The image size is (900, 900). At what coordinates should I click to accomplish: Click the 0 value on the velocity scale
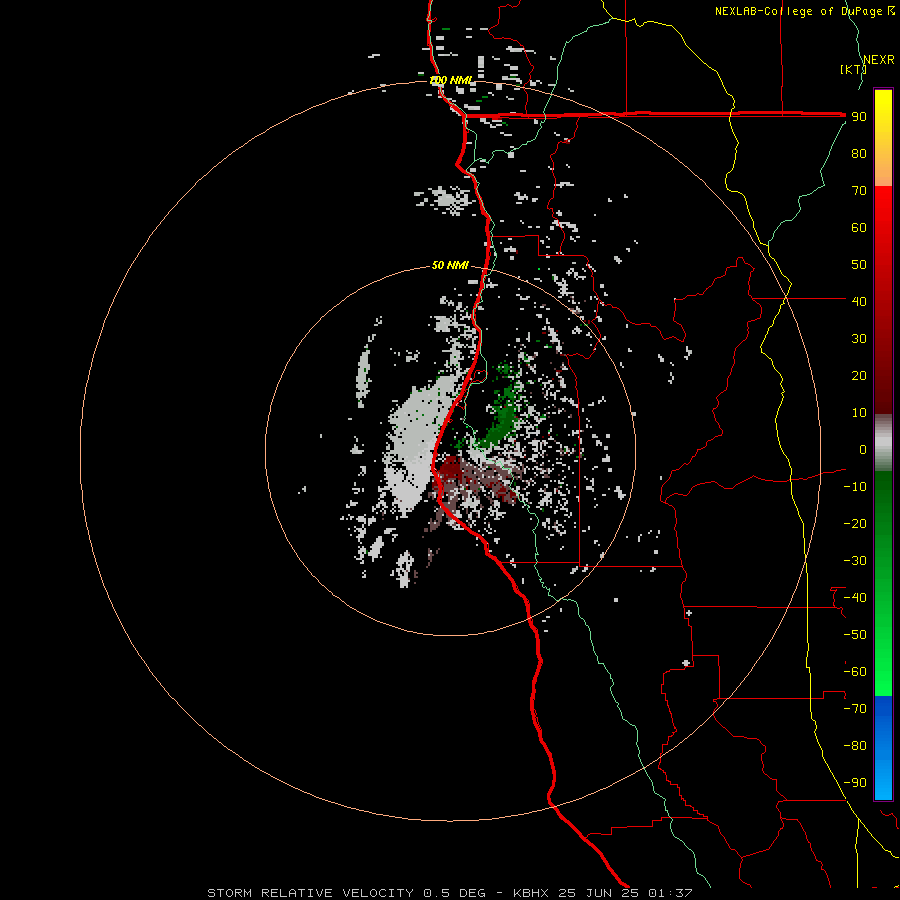pos(863,449)
